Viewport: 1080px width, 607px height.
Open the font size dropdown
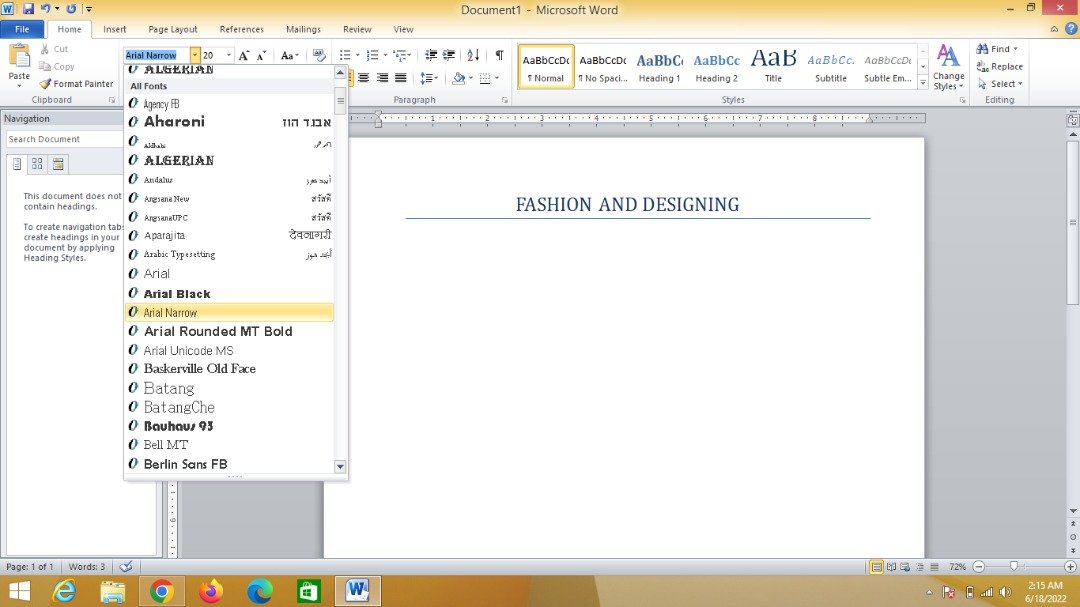tap(229, 55)
